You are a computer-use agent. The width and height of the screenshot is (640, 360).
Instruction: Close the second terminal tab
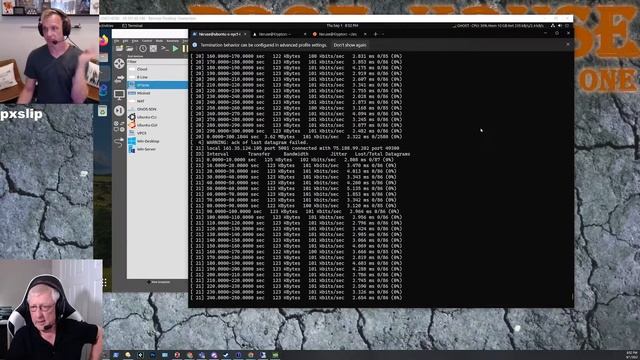[x=305, y=34]
